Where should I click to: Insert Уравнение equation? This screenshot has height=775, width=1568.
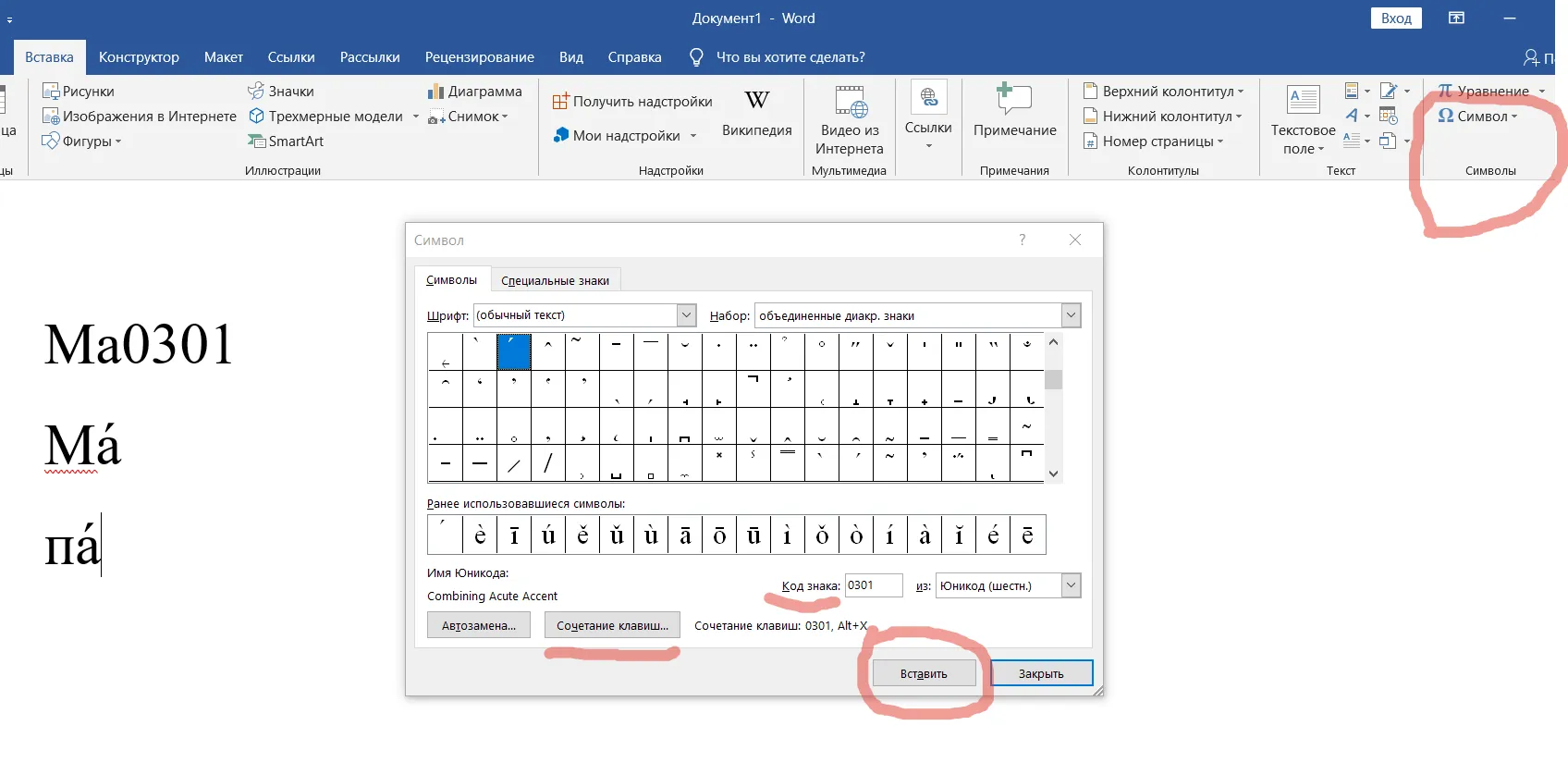(x=1483, y=92)
